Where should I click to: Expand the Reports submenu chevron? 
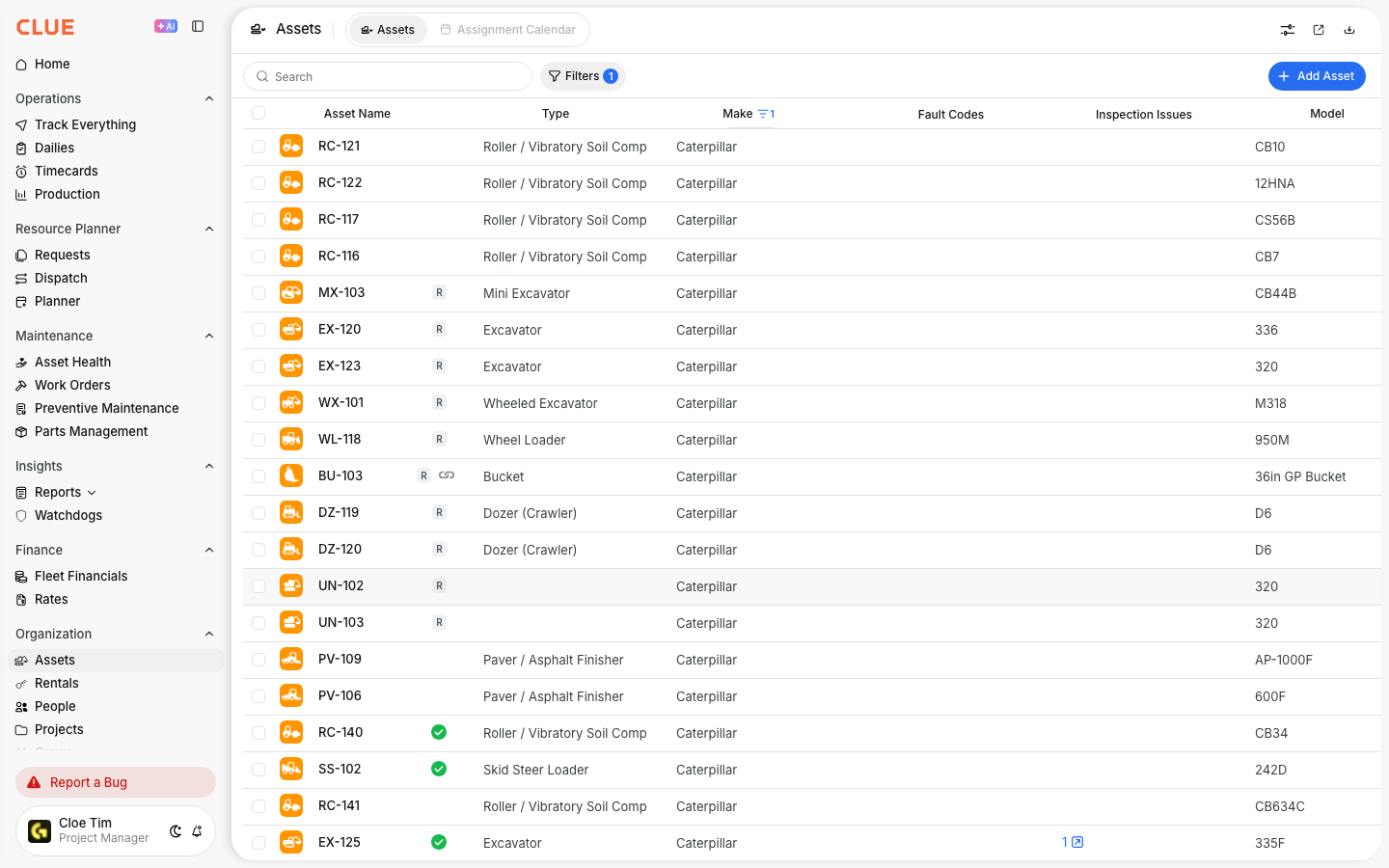coord(92,493)
